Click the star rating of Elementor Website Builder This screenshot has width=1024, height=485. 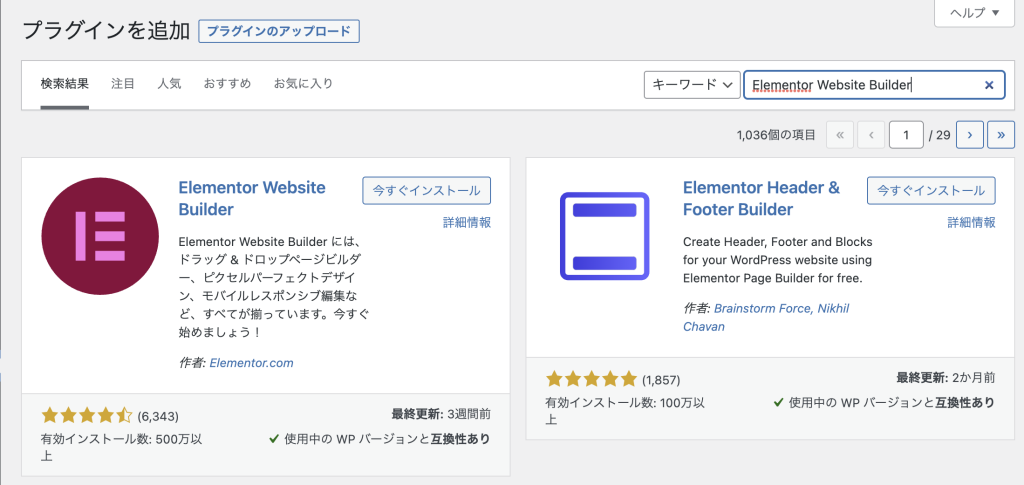click(x=87, y=415)
